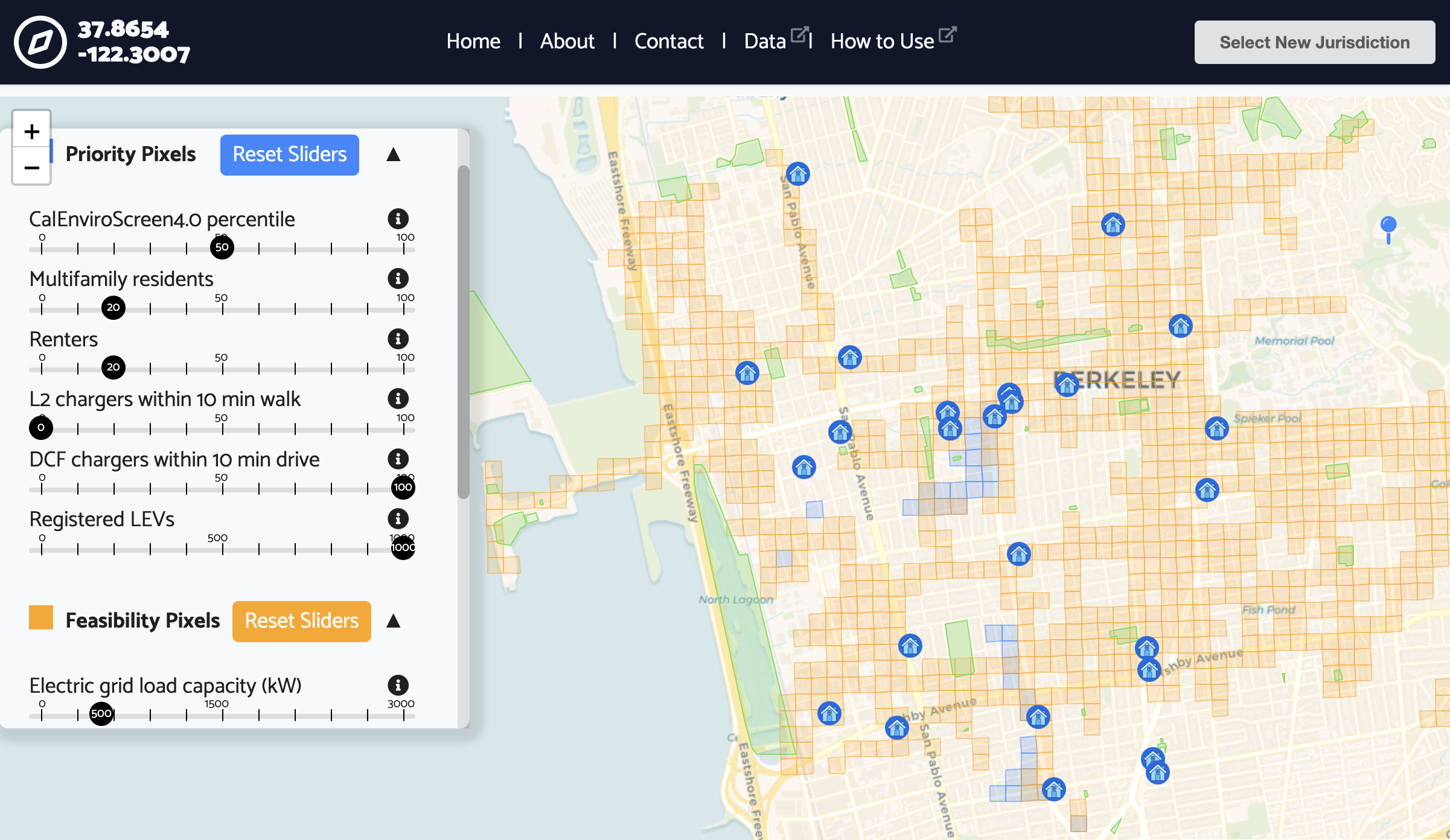The image size is (1450, 840).
Task: Click the Priority Pixels heading
Action: point(130,154)
